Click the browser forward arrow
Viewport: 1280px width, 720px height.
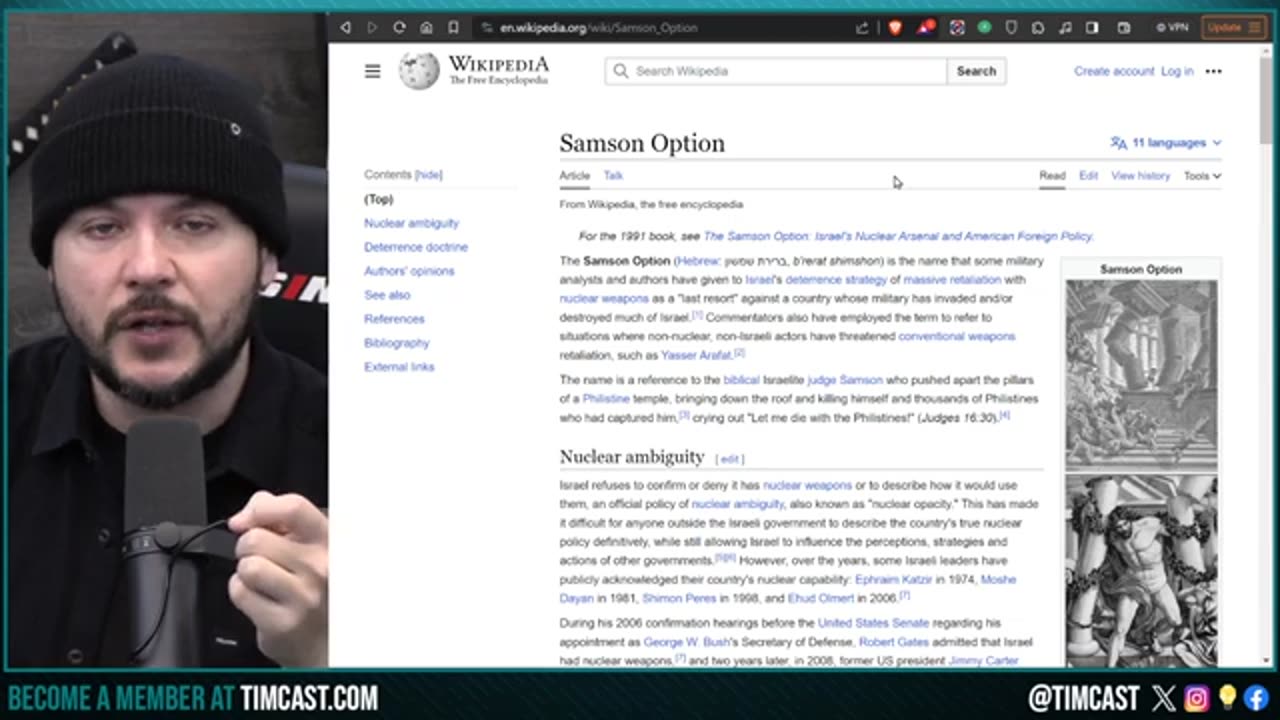pyautogui.click(x=372, y=28)
